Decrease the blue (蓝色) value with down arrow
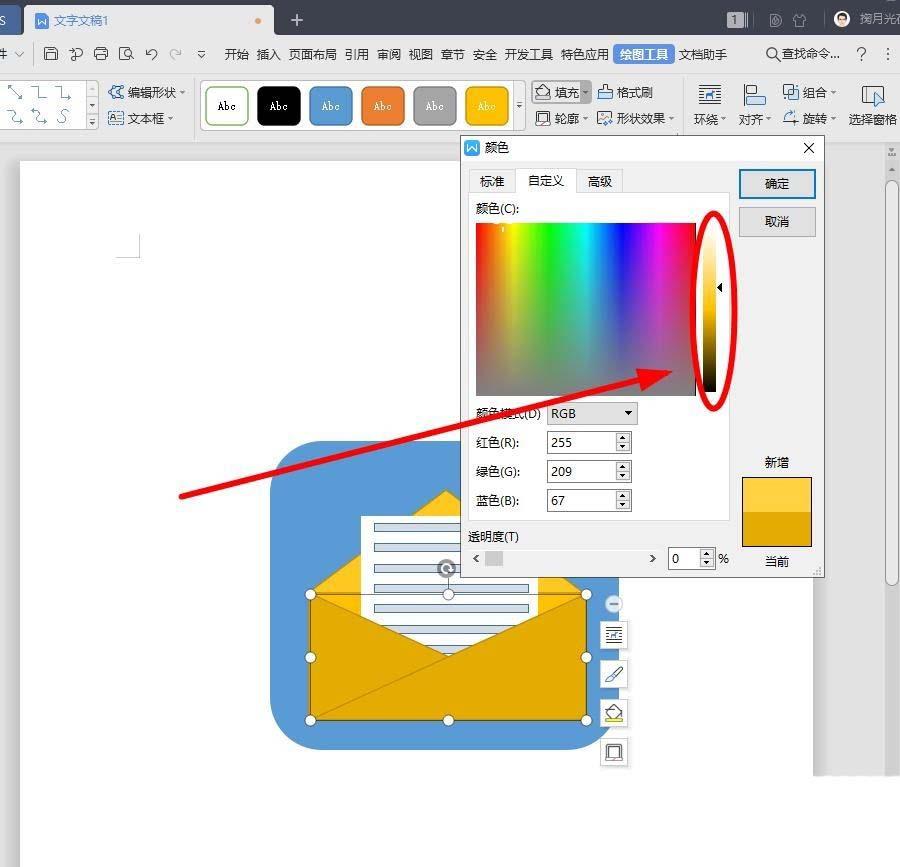This screenshot has height=867, width=900. tap(623, 505)
